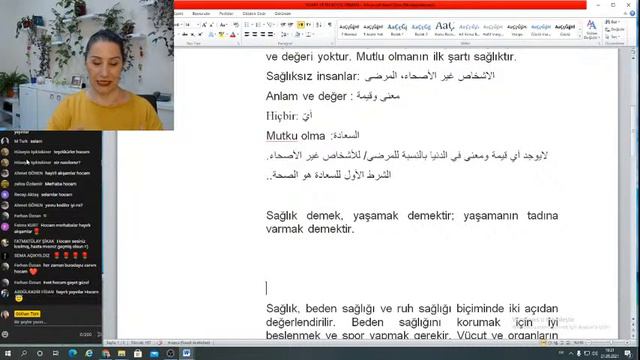
Task: Toggle show paragraph marks (¶)
Action: click(x=329, y=25)
